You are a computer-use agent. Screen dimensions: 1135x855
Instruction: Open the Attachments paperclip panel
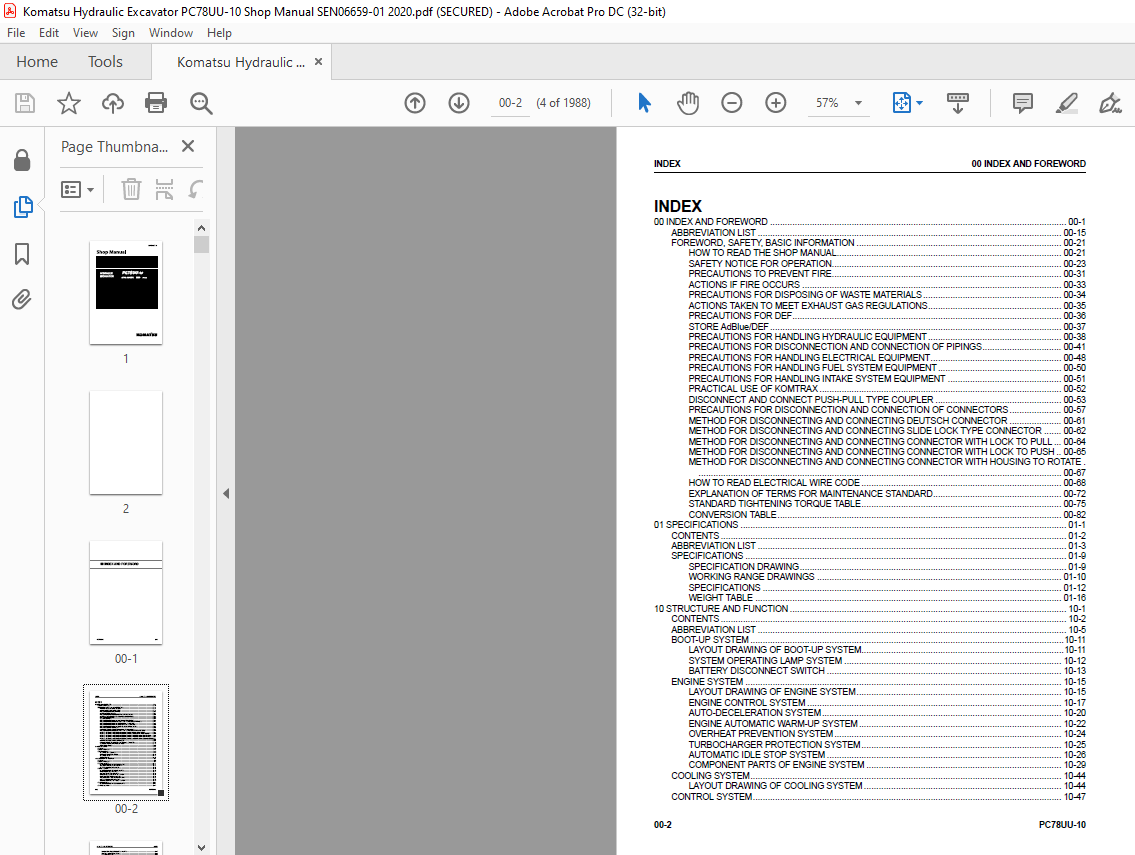pos(22,299)
